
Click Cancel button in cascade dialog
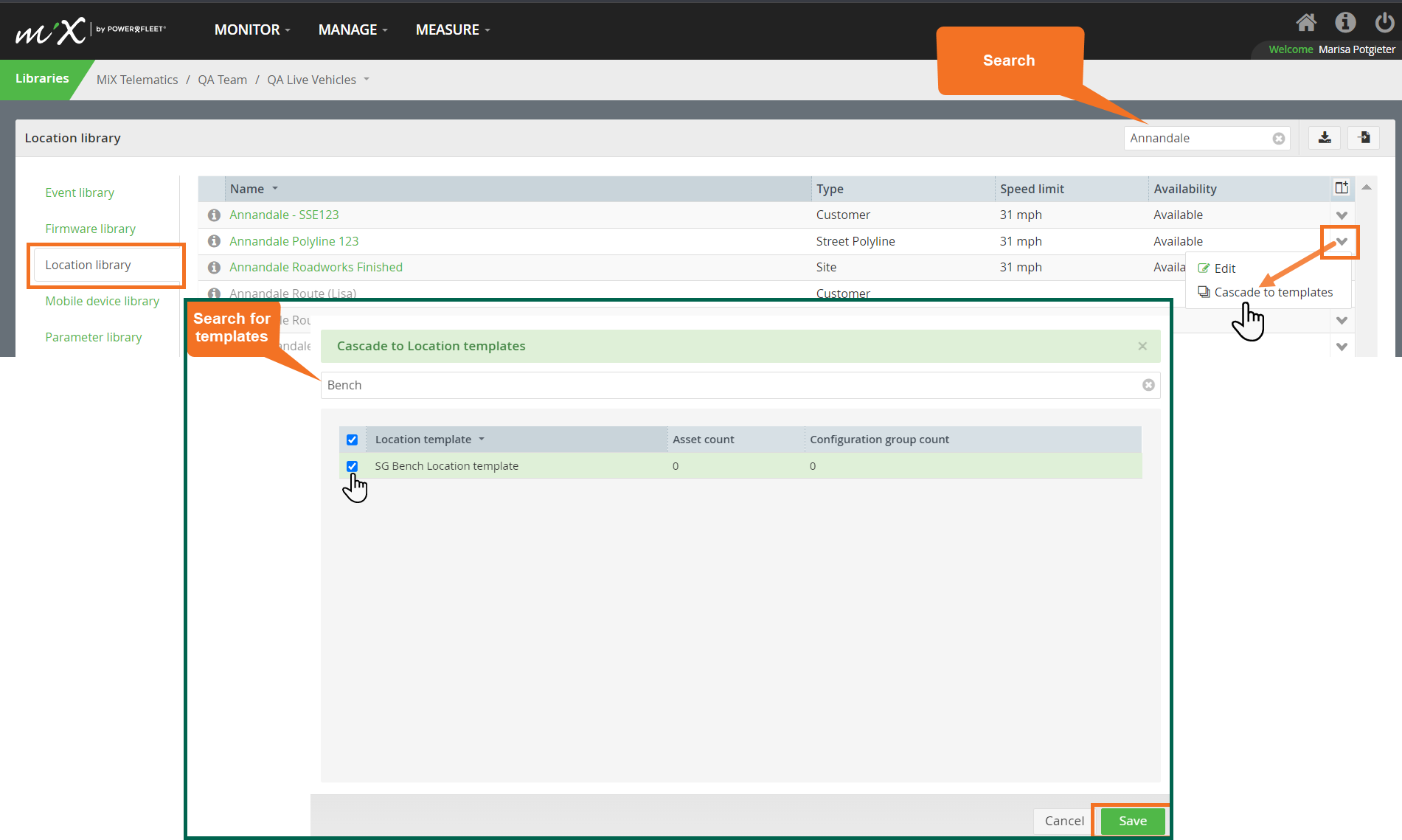point(1063,821)
